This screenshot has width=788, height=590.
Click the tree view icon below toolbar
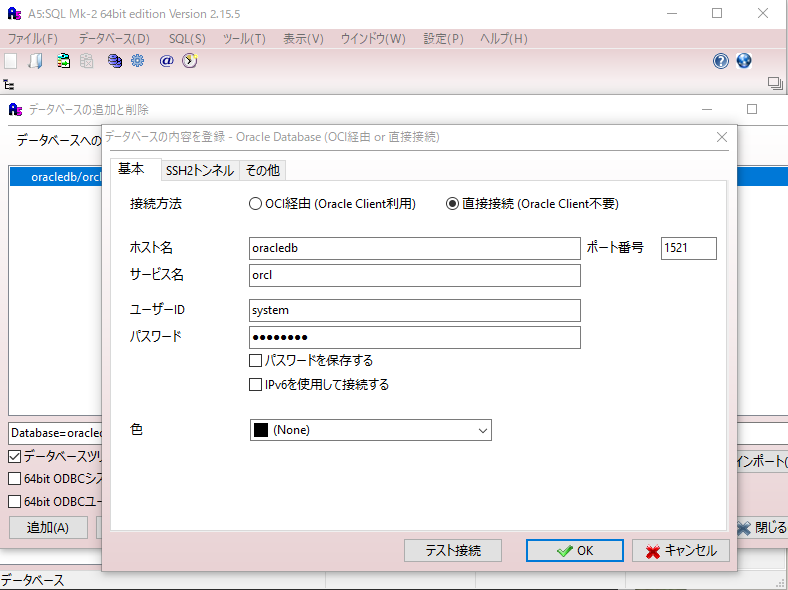click(9, 85)
